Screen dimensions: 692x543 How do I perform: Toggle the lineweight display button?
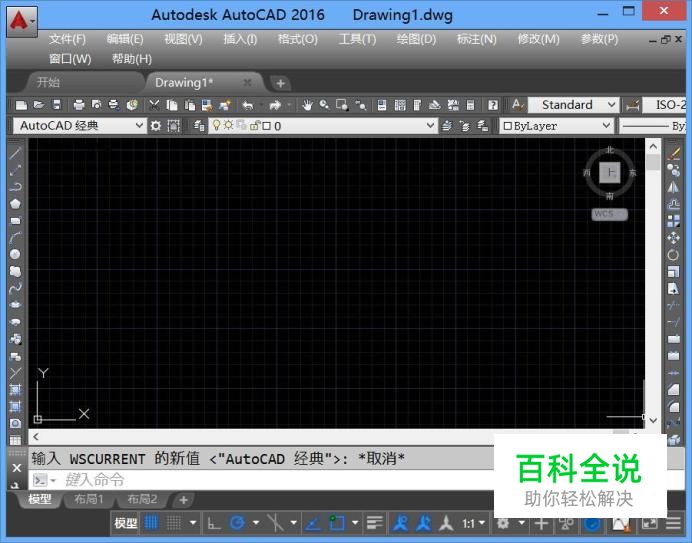point(375,523)
